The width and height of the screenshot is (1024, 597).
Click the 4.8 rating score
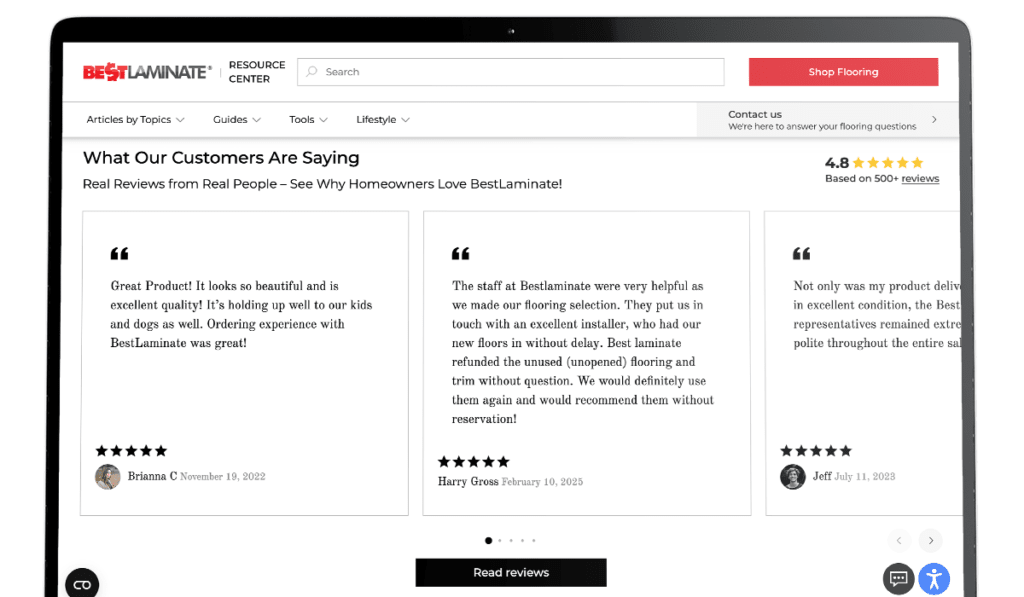click(837, 163)
